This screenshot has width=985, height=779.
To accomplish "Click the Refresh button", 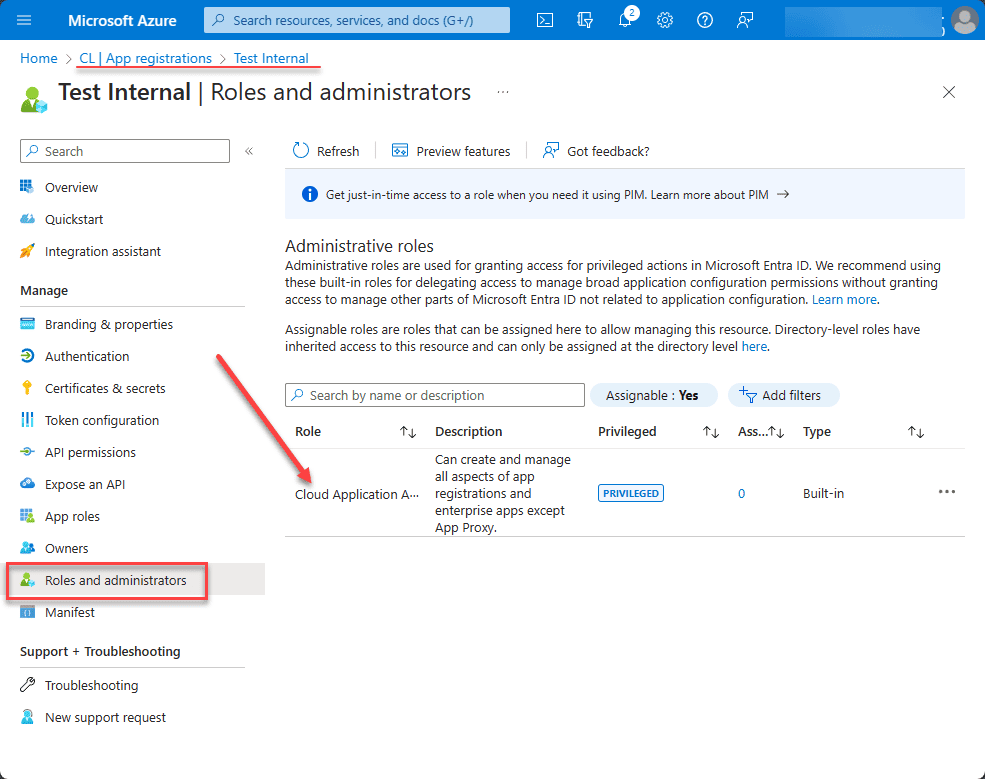I will click(x=326, y=151).
